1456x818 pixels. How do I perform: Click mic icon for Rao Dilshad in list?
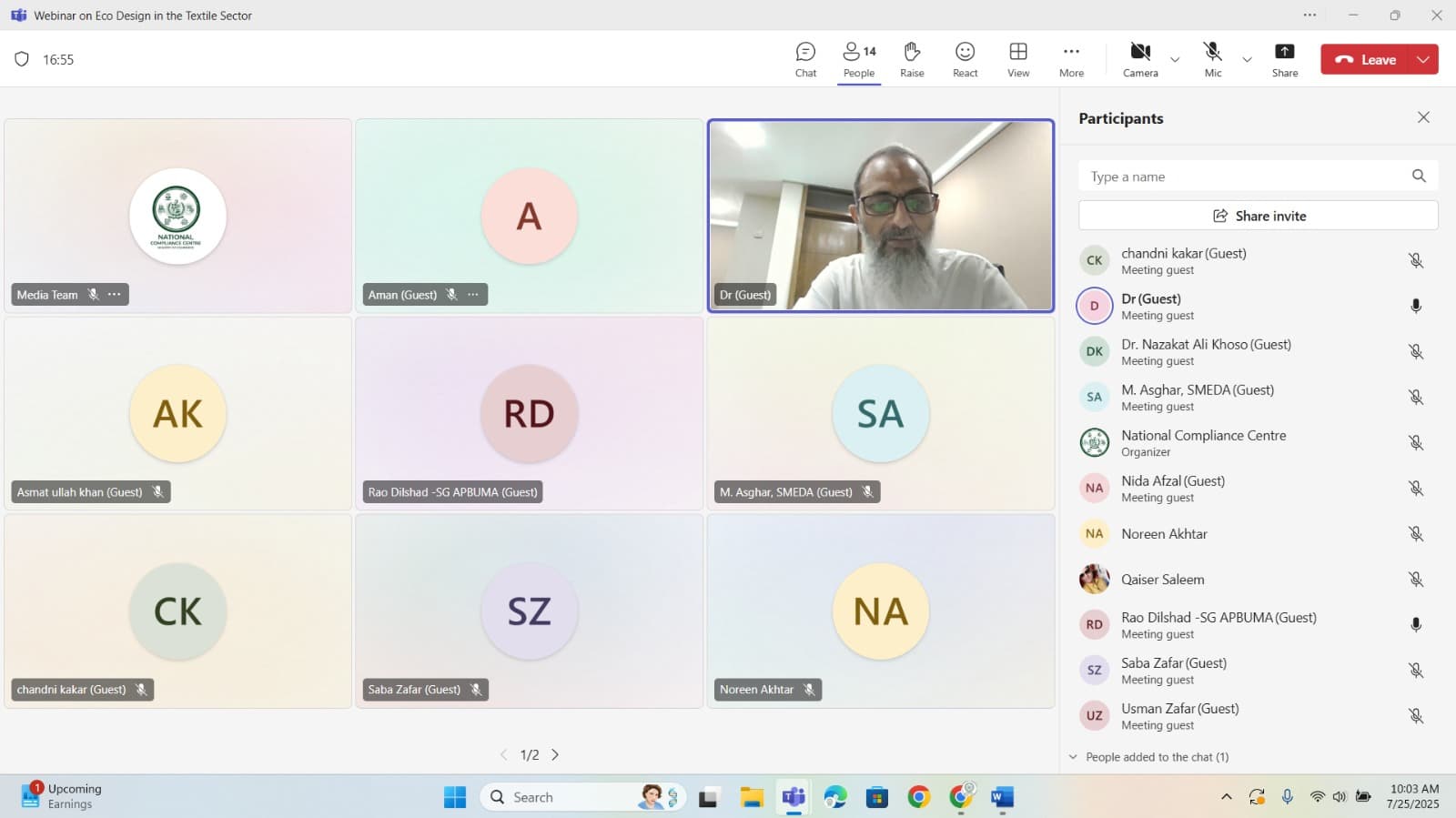pyautogui.click(x=1416, y=624)
